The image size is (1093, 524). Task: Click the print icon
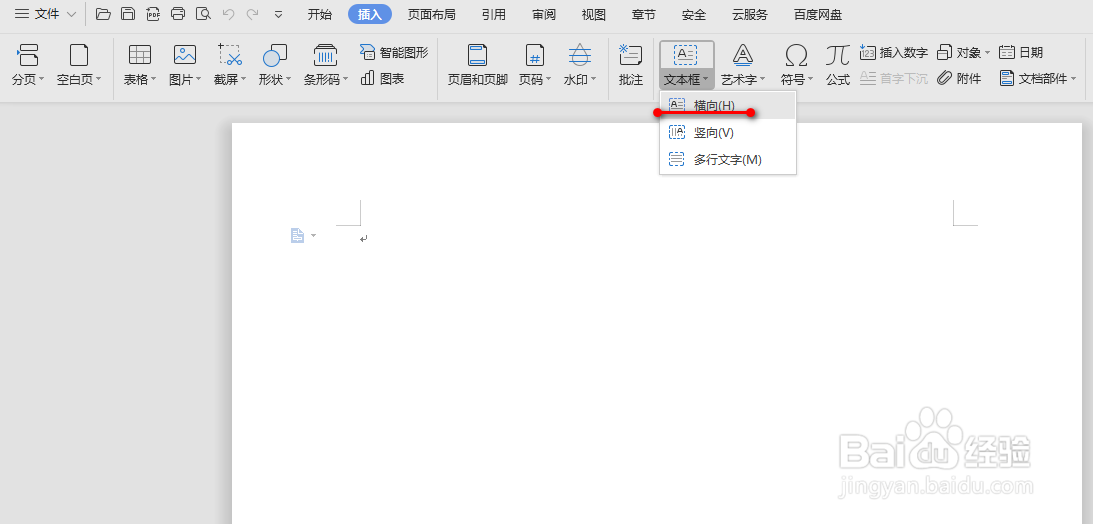point(178,14)
